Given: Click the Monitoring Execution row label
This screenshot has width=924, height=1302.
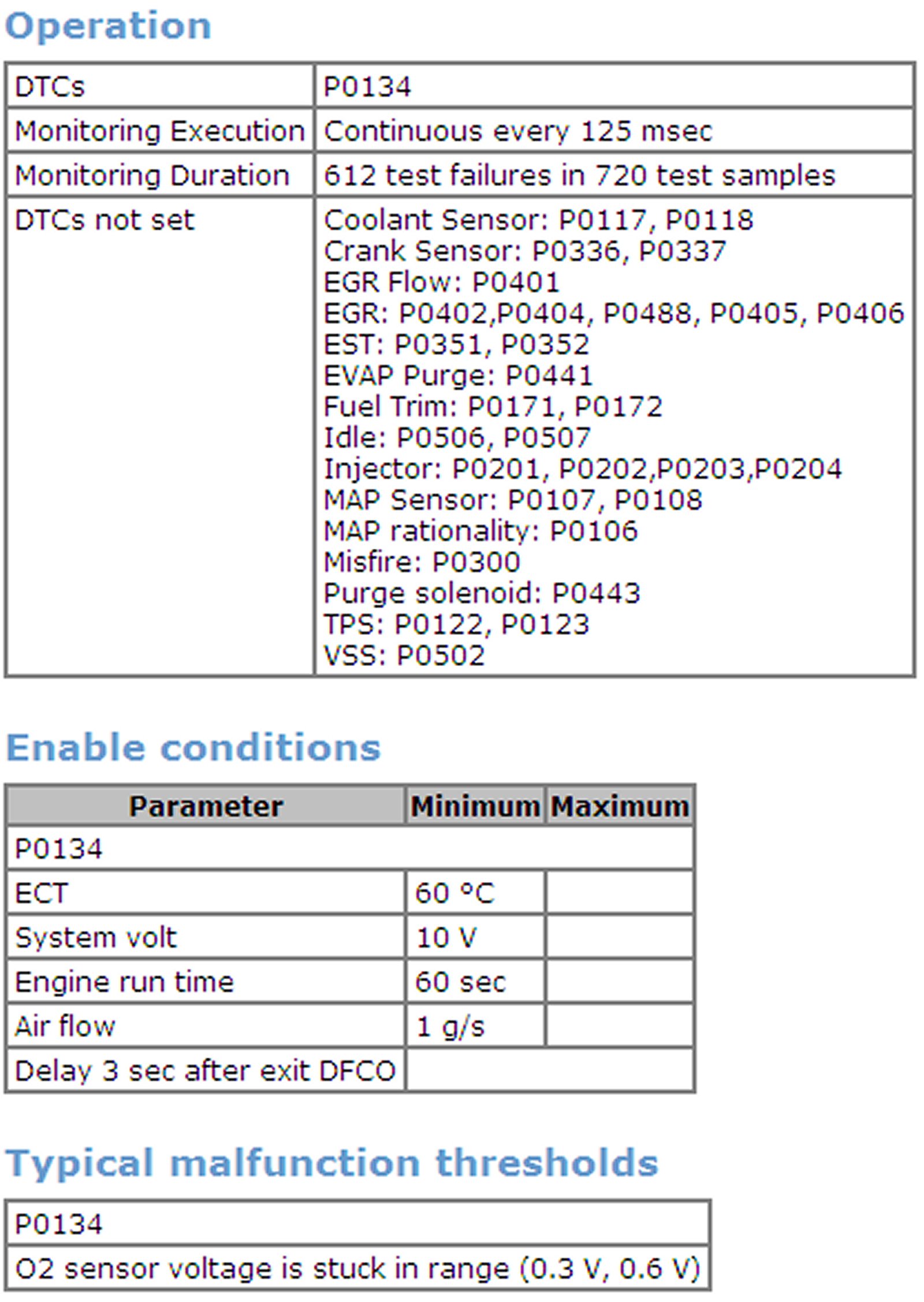Looking at the screenshot, I should [159, 131].
